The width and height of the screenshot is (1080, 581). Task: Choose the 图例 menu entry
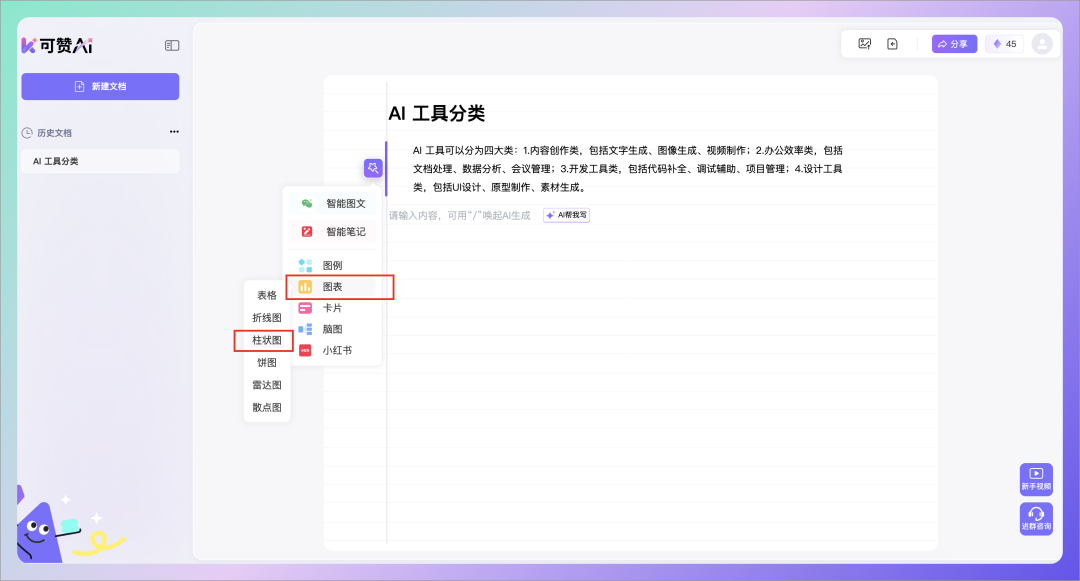click(x=333, y=266)
